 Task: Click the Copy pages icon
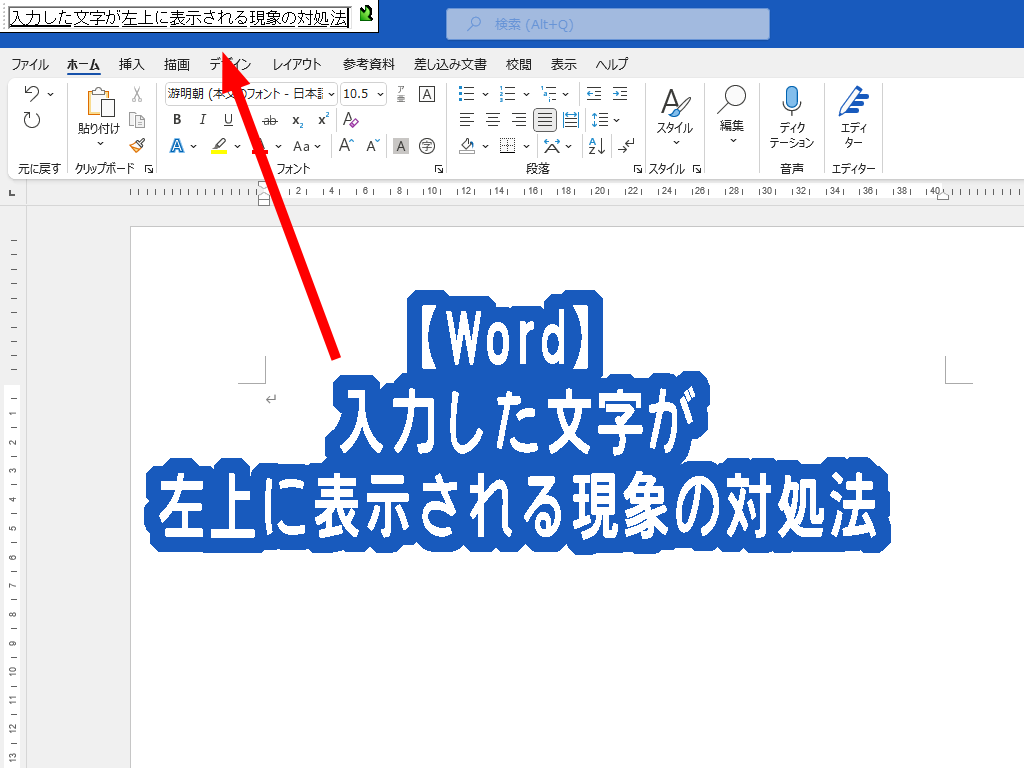(136, 120)
